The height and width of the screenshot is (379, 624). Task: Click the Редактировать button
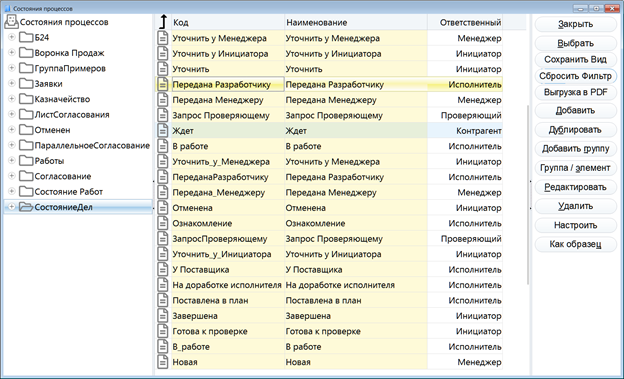(x=575, y=187)
